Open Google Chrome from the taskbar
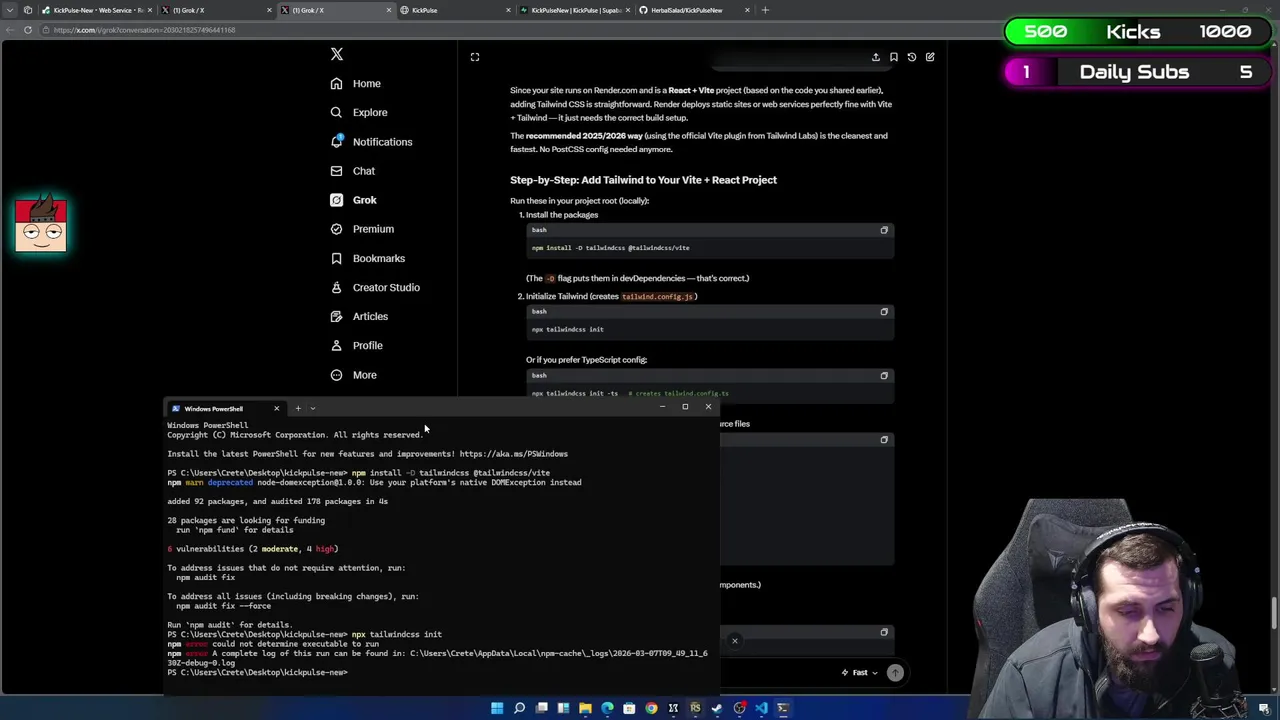The width and height of the screenshot is (1280, 720). click(651, 708)
